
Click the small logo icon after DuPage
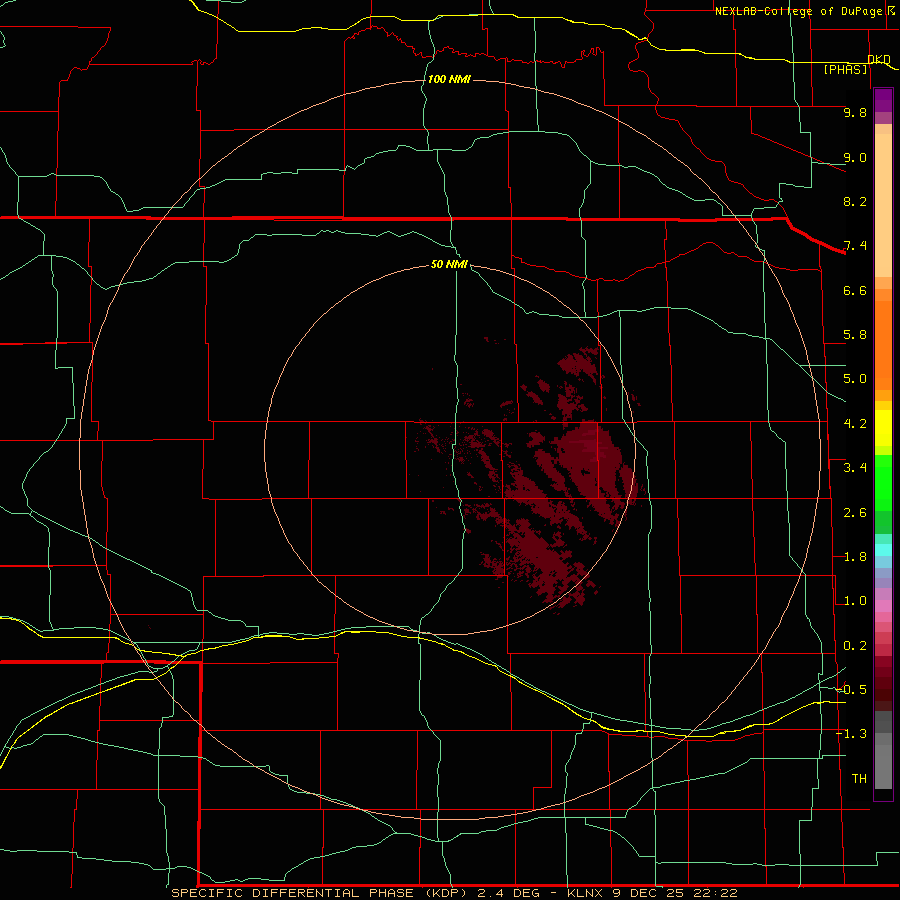[891, 11]
